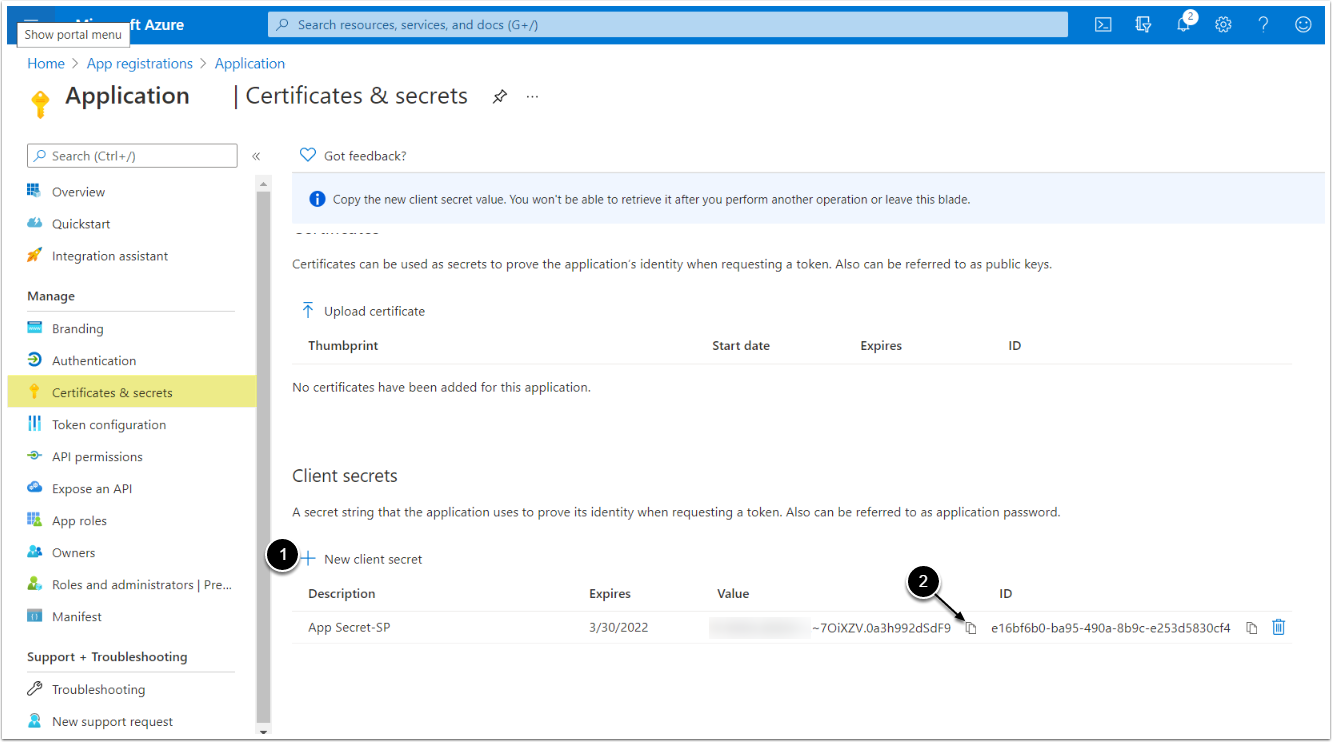Open the portal settings gear icon
The height and width of the screenshot is (742, 1332).
pyautogui.click(x=1223, y=25)
